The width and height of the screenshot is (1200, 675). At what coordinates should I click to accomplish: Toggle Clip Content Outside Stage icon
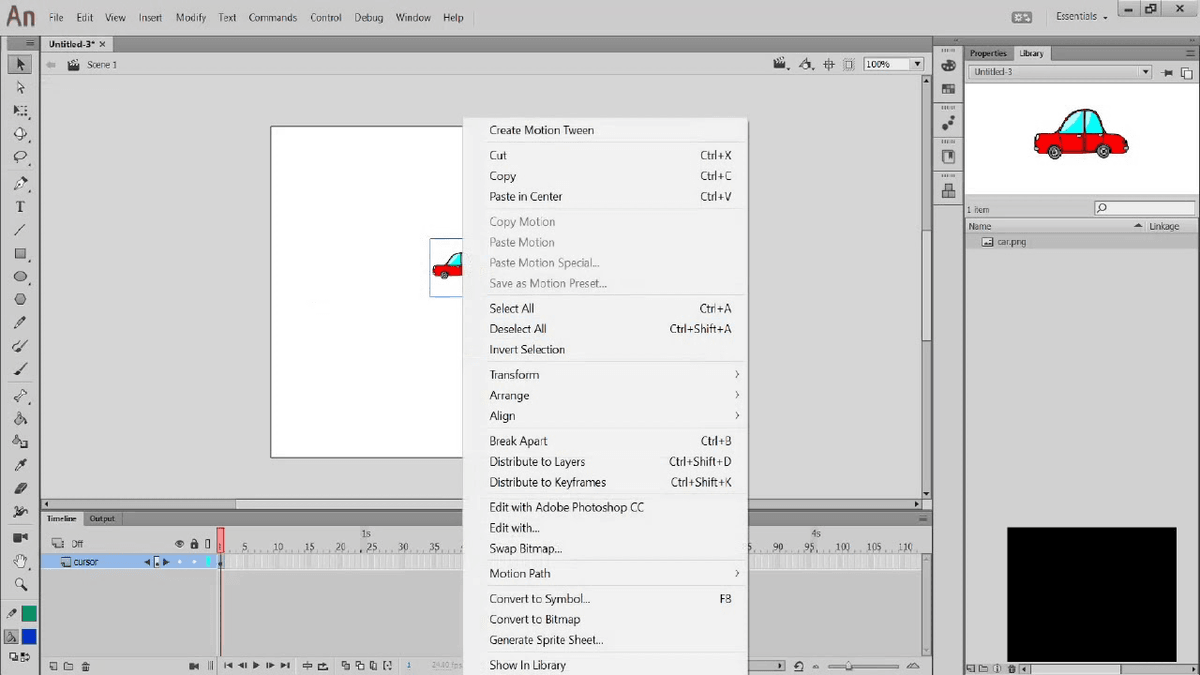848,64
